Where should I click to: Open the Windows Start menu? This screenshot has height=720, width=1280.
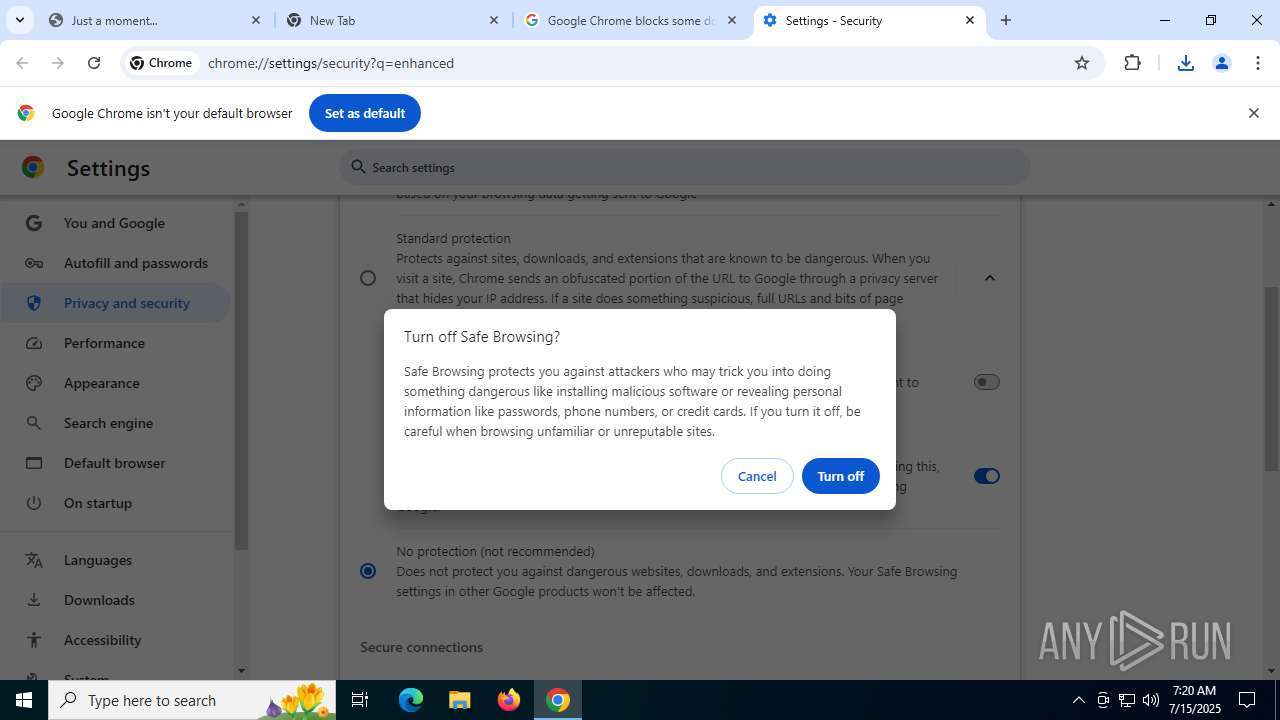click(24, 700)
